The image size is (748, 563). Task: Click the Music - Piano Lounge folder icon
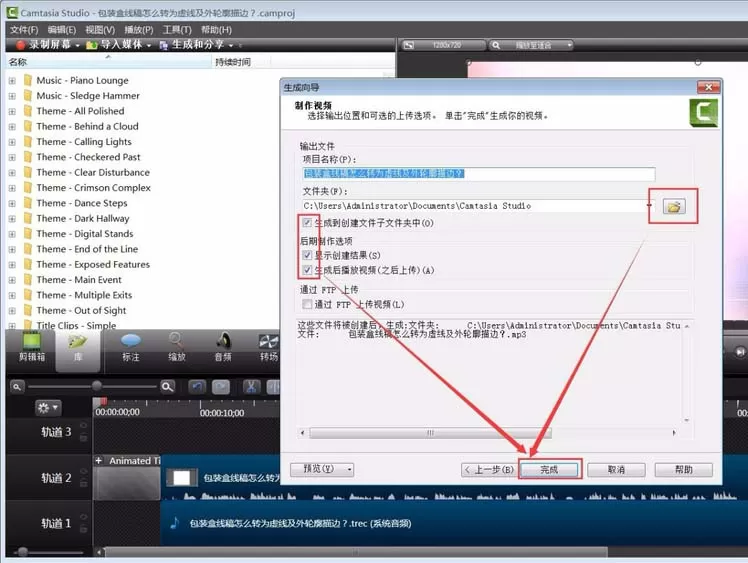click(28, 80)
